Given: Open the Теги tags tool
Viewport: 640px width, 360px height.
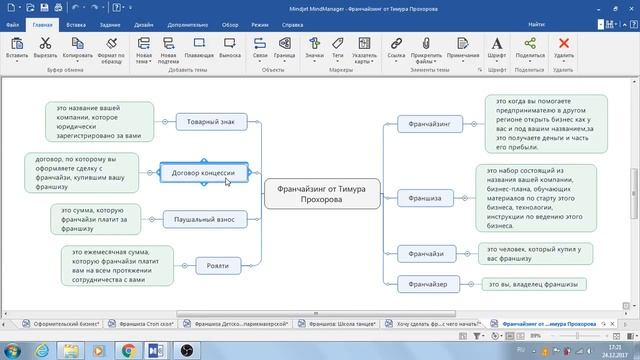Looking at the screenshot, I should point(338,43).
